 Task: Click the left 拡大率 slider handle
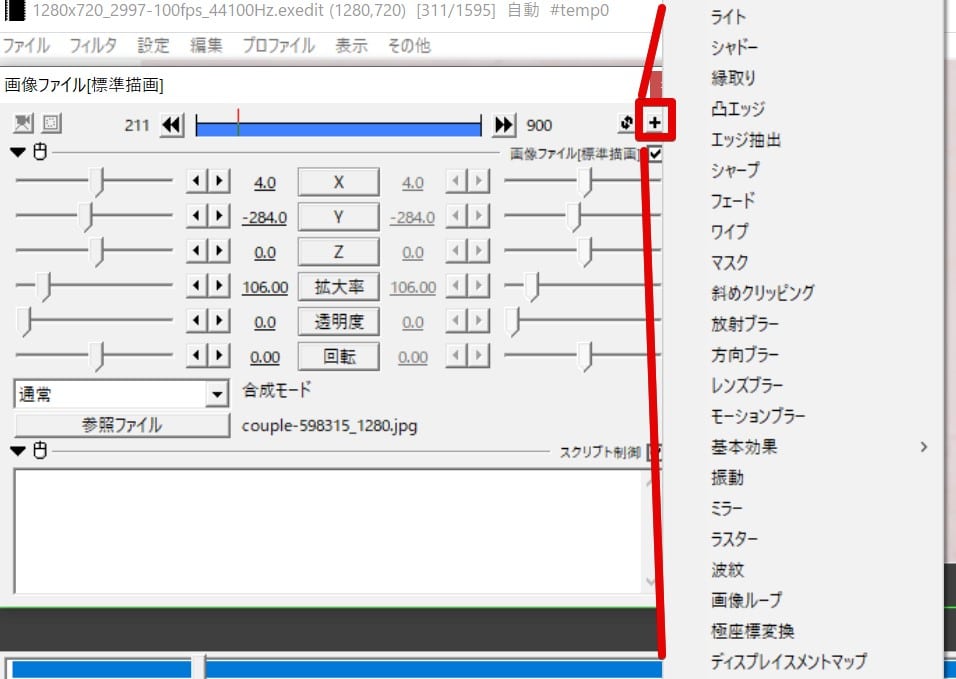(x=44, y=287)
